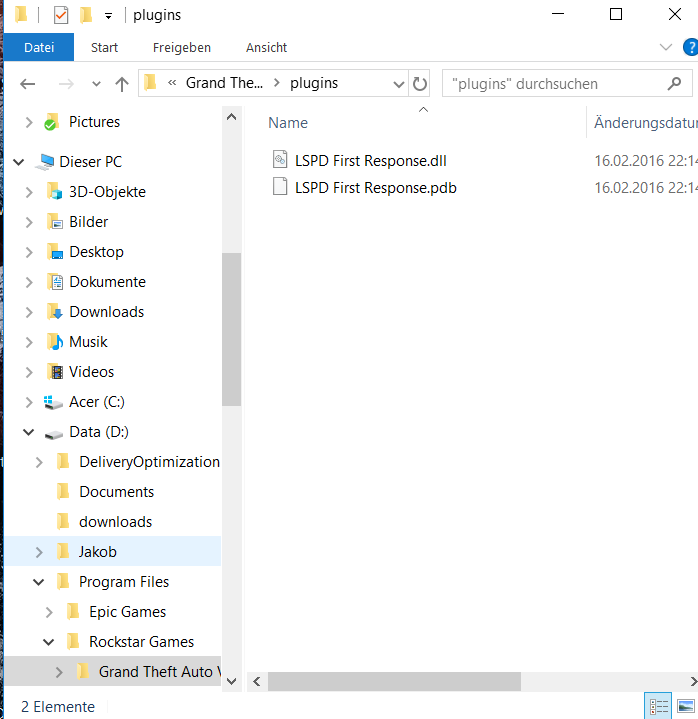Click the new folder quick access icon
The width and height of the screenshot is (698, 719).
[x=86, y=15]
